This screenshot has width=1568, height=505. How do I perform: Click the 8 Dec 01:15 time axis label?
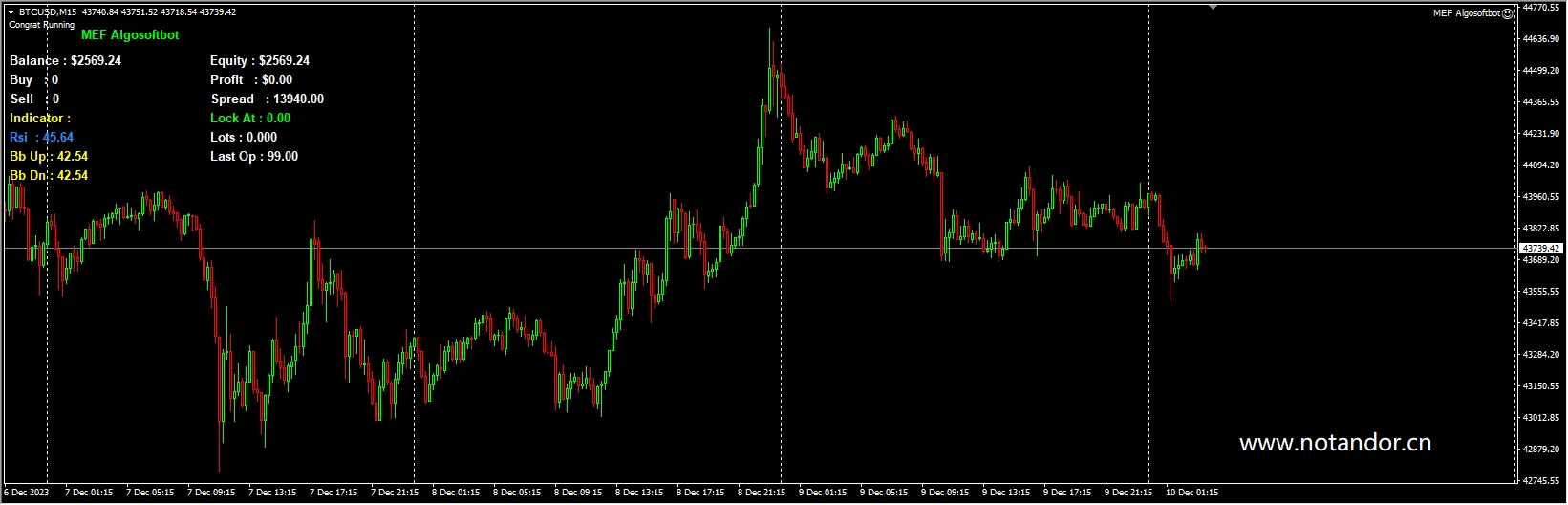(x=456, y=493)
